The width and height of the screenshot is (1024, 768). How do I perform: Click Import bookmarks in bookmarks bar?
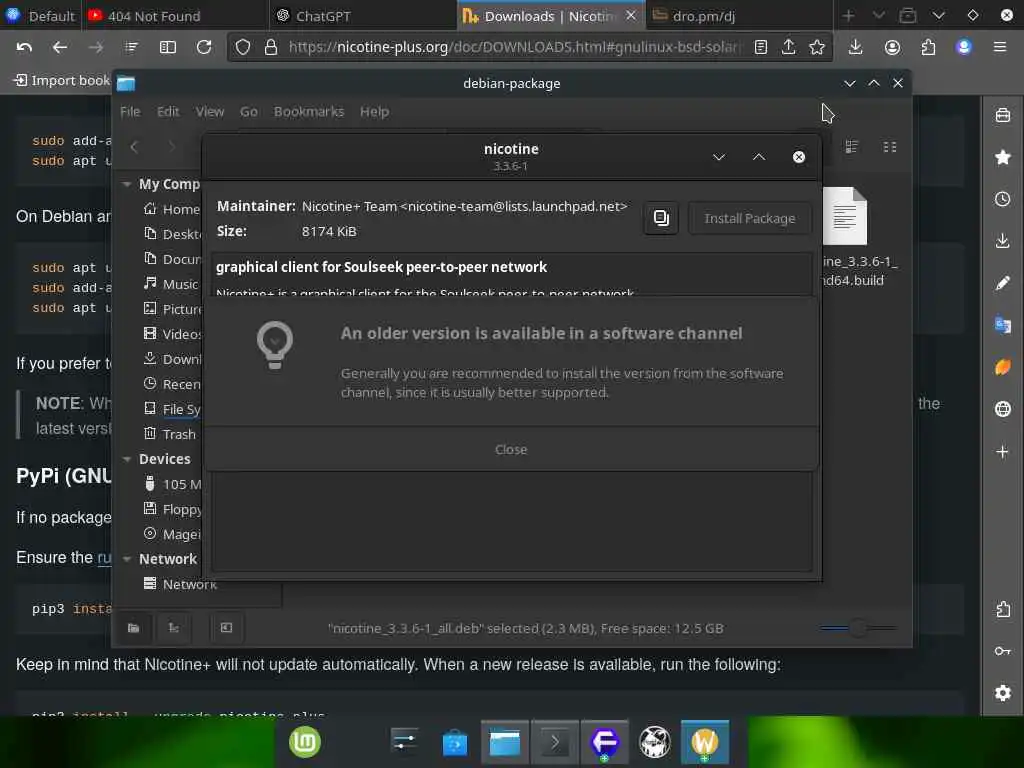(x=63, y=80)
